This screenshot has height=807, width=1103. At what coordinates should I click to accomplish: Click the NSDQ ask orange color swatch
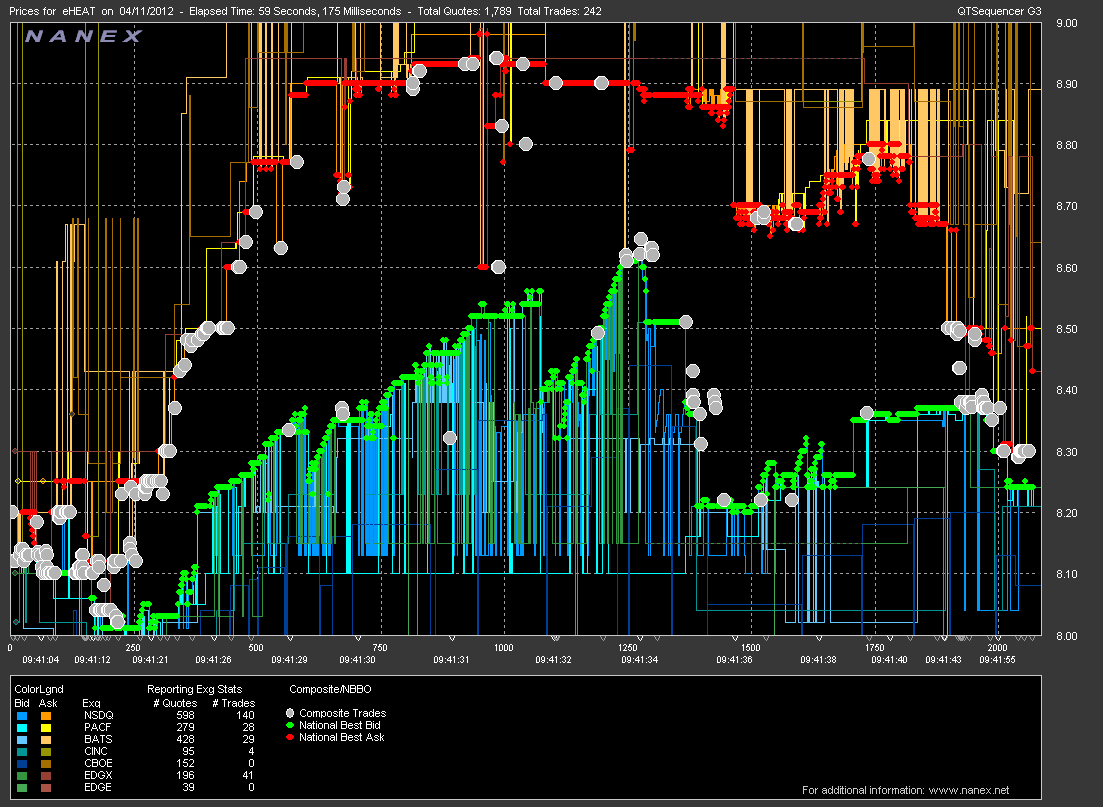coord(46,714)
